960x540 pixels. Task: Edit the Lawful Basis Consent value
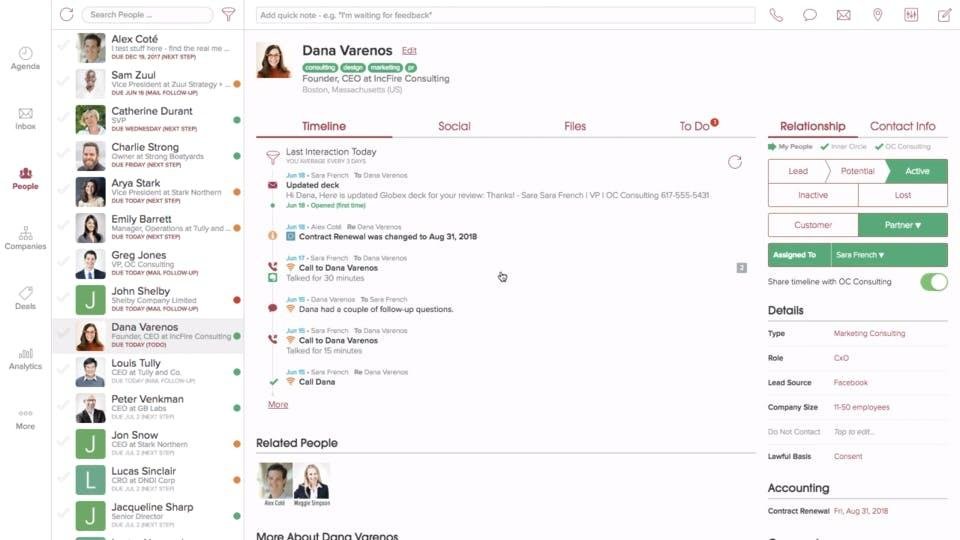pyautogui.click(x=848, y=457)
